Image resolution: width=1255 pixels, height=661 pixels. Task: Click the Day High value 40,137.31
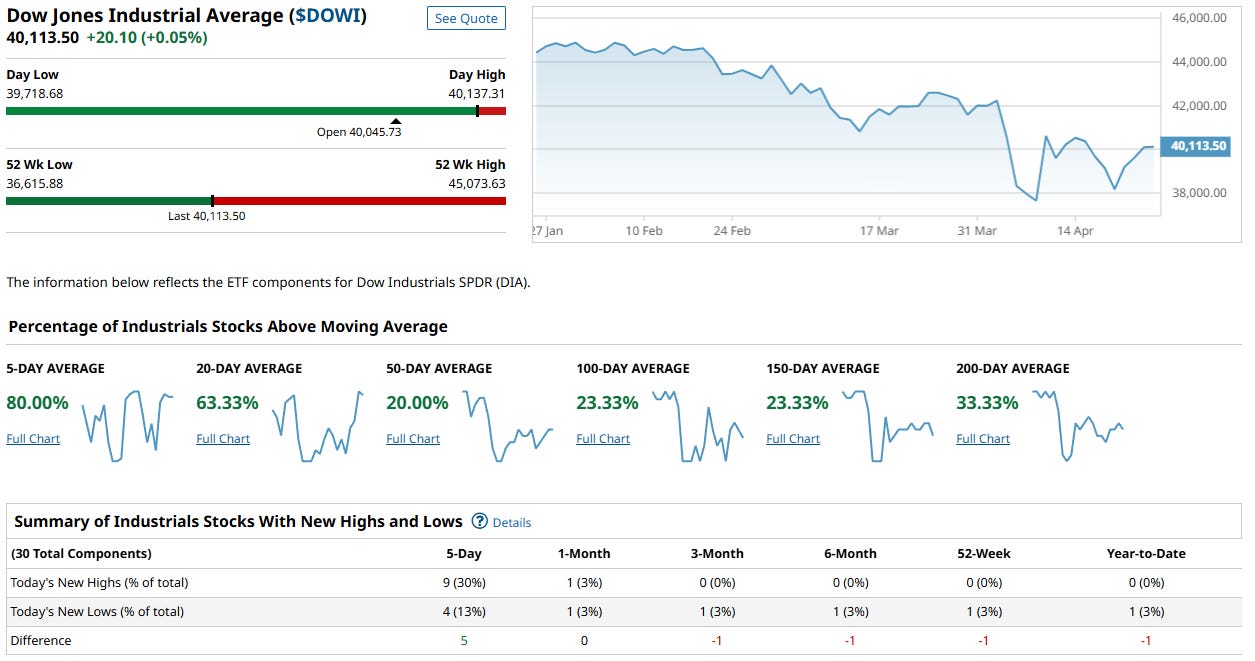point(477,93)
